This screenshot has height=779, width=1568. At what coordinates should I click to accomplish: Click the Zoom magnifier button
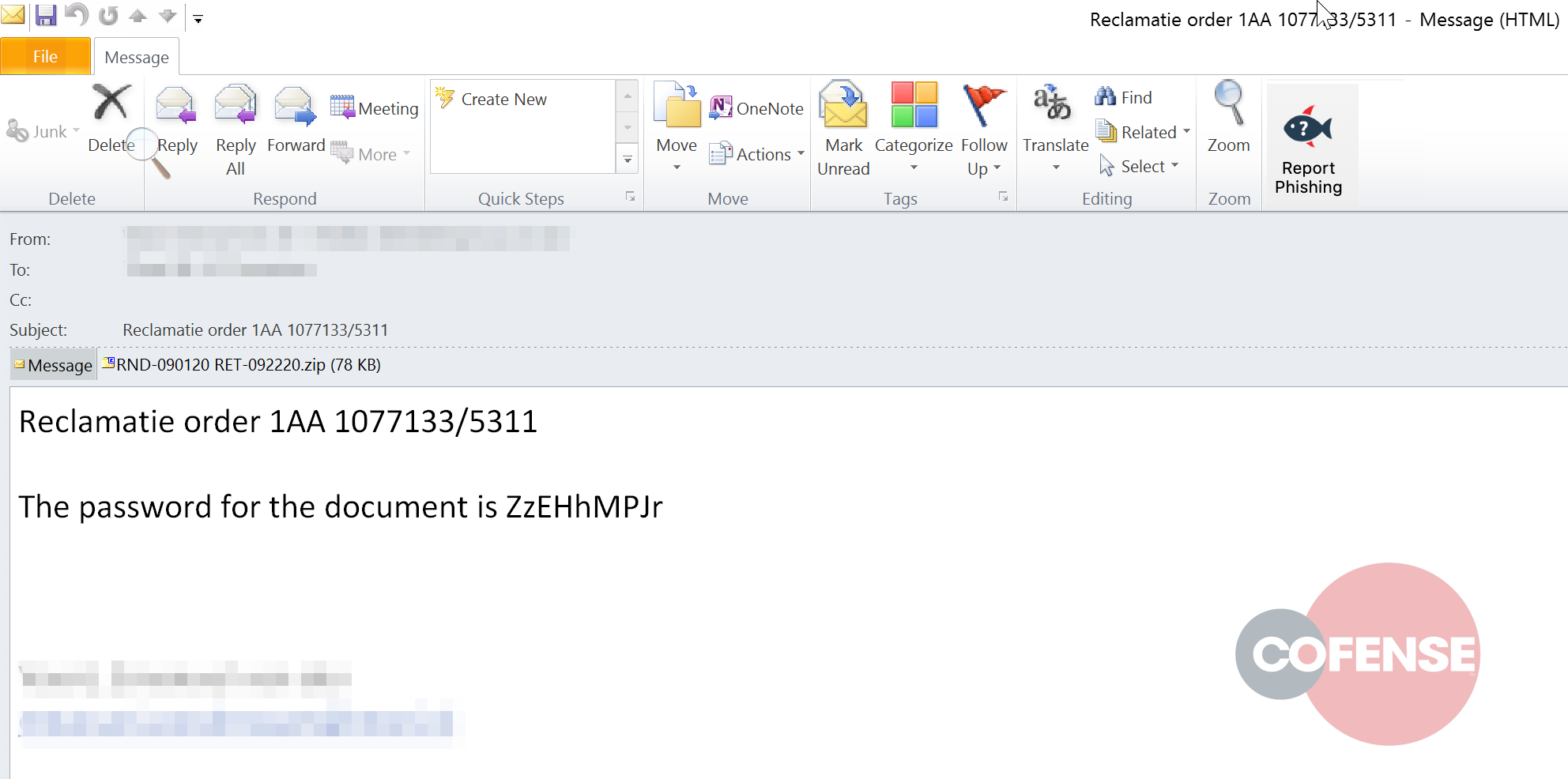pyautogui.click(x=1228, y=117)
